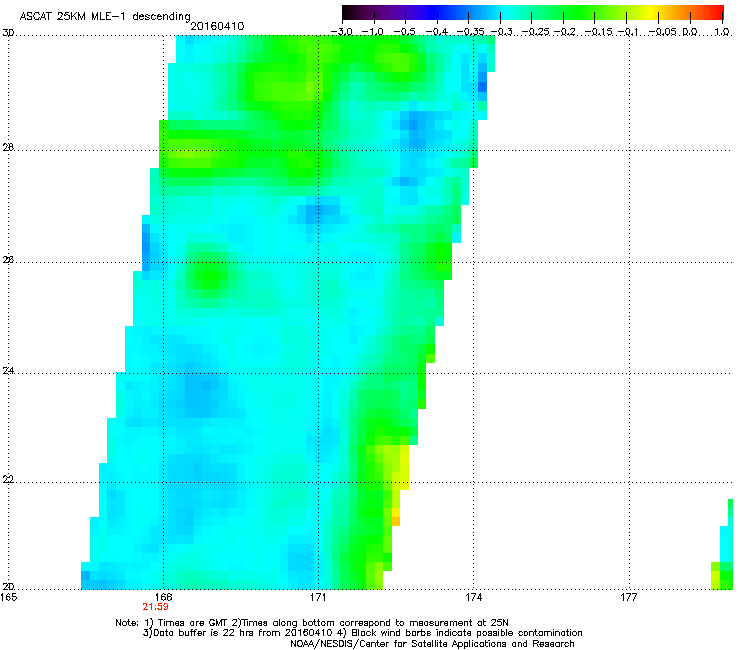Click the -0.1 color scale label

click(x=628, y=32)
